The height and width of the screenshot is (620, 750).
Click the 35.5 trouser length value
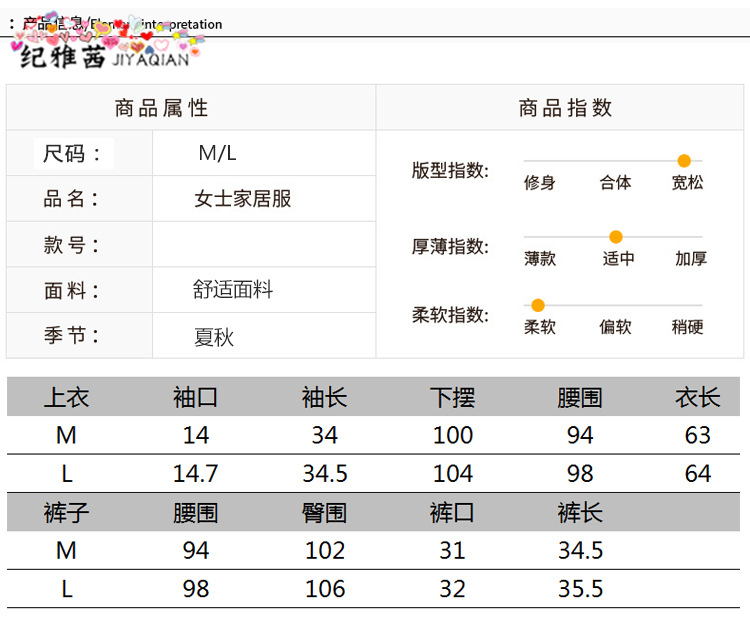pos(580,588)
